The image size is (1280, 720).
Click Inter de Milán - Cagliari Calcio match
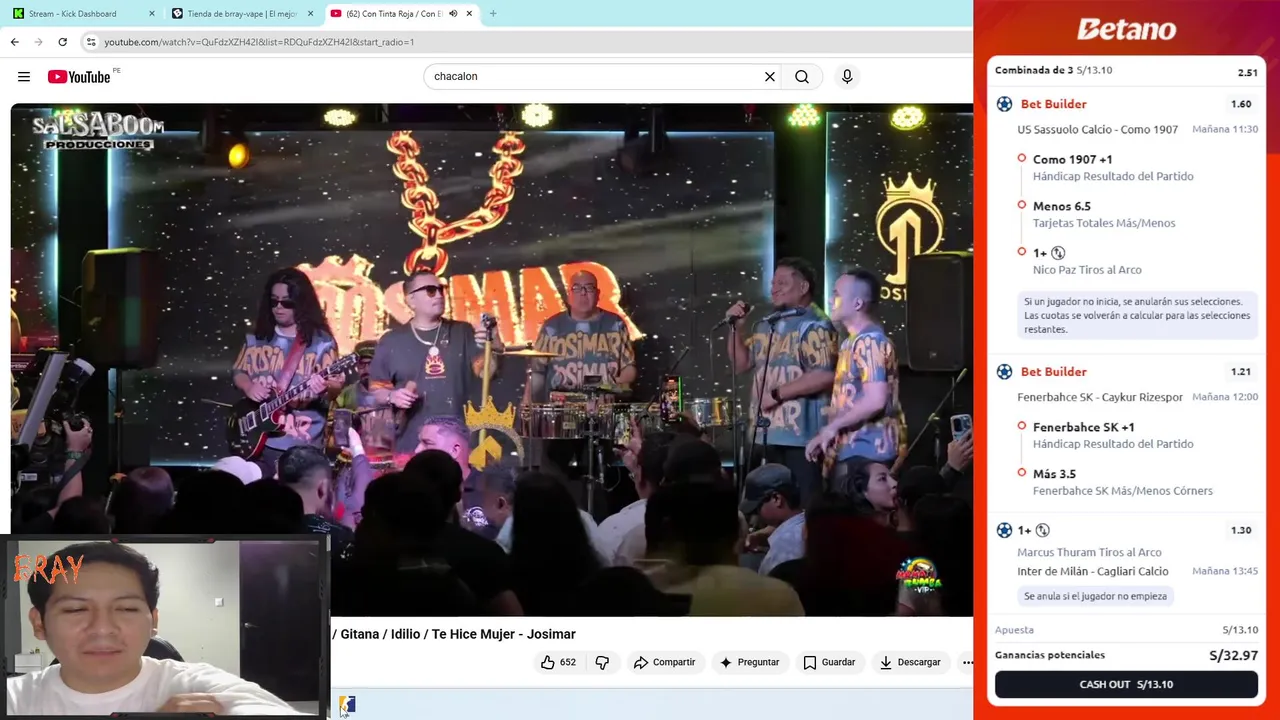coord(1092,571)
